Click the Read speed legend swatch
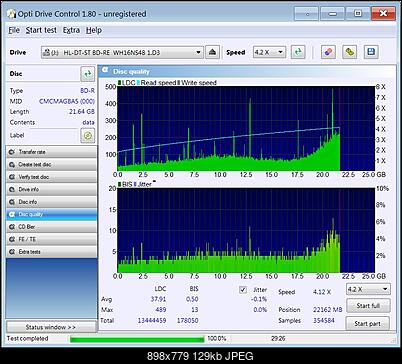 tap(138, 82)
